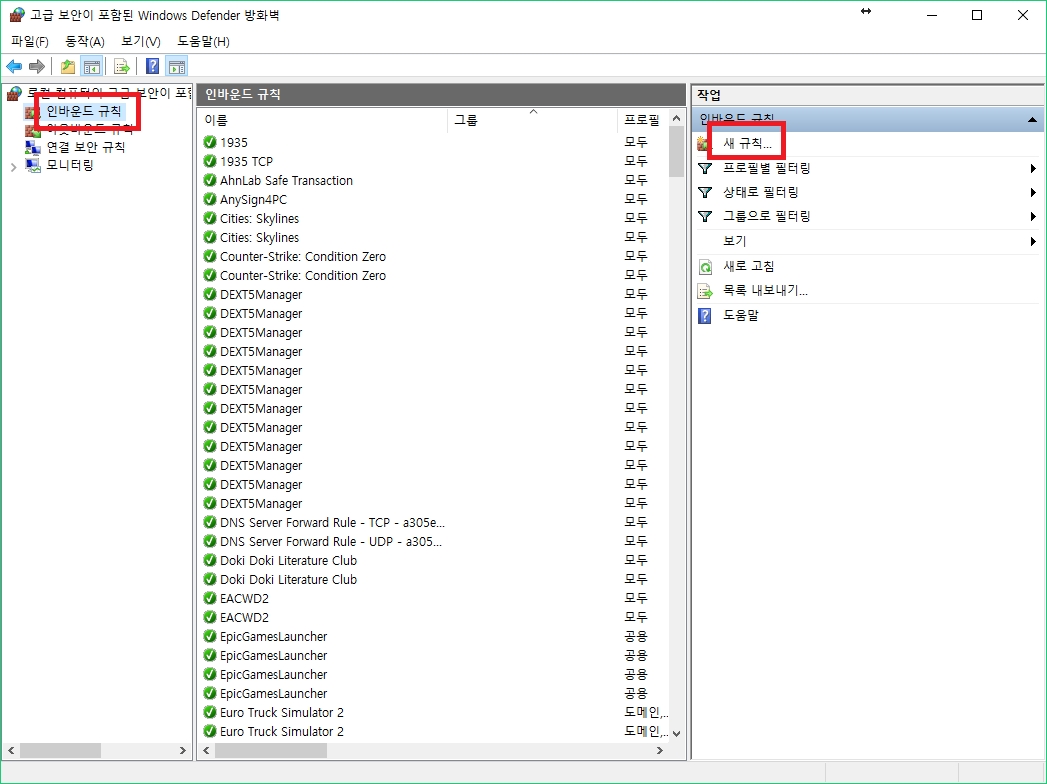The image size is (1047, 784).
Task: Expand the 프로필별 필터링 submenu
Action: click(1032, 168)
